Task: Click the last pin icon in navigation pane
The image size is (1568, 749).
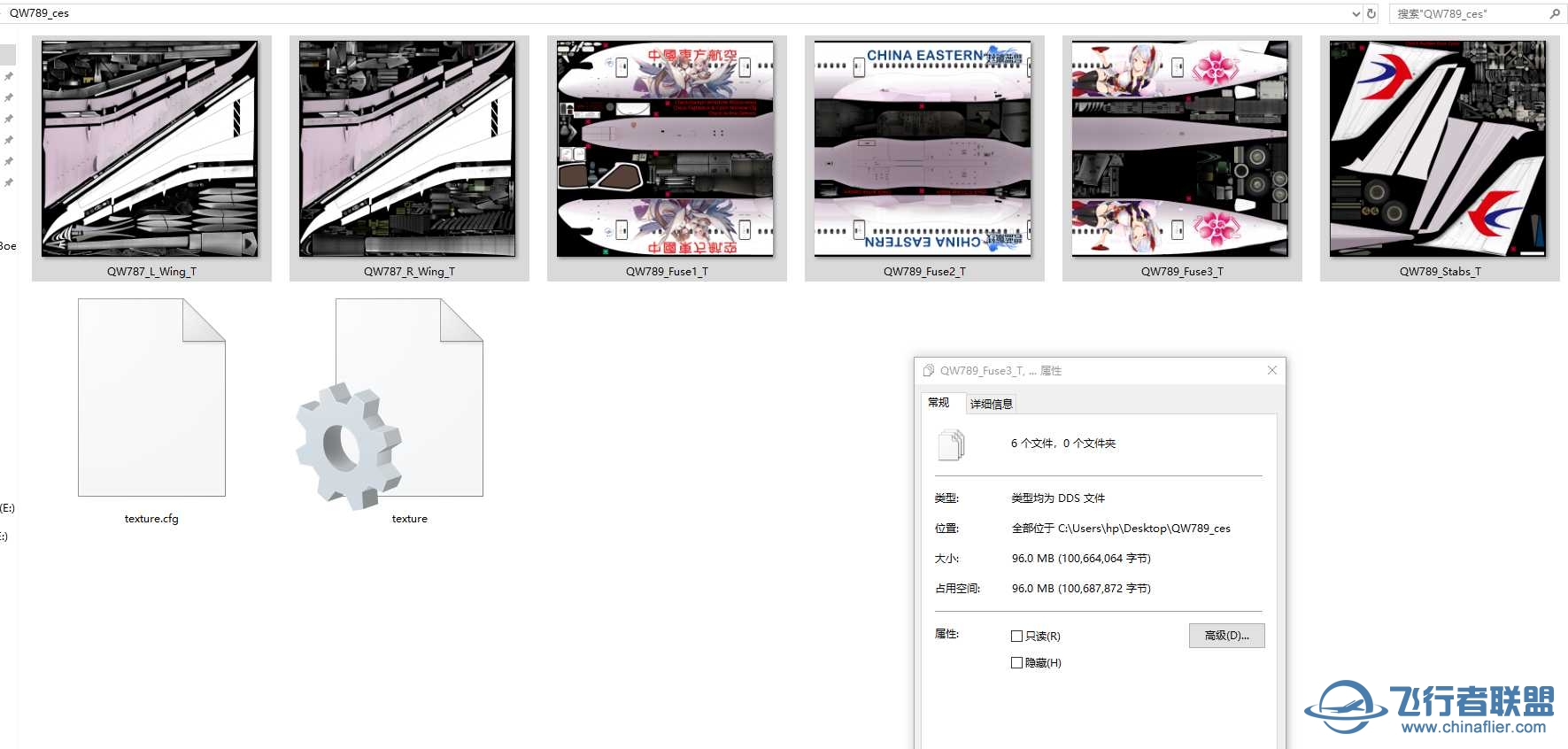Action: 9,182
